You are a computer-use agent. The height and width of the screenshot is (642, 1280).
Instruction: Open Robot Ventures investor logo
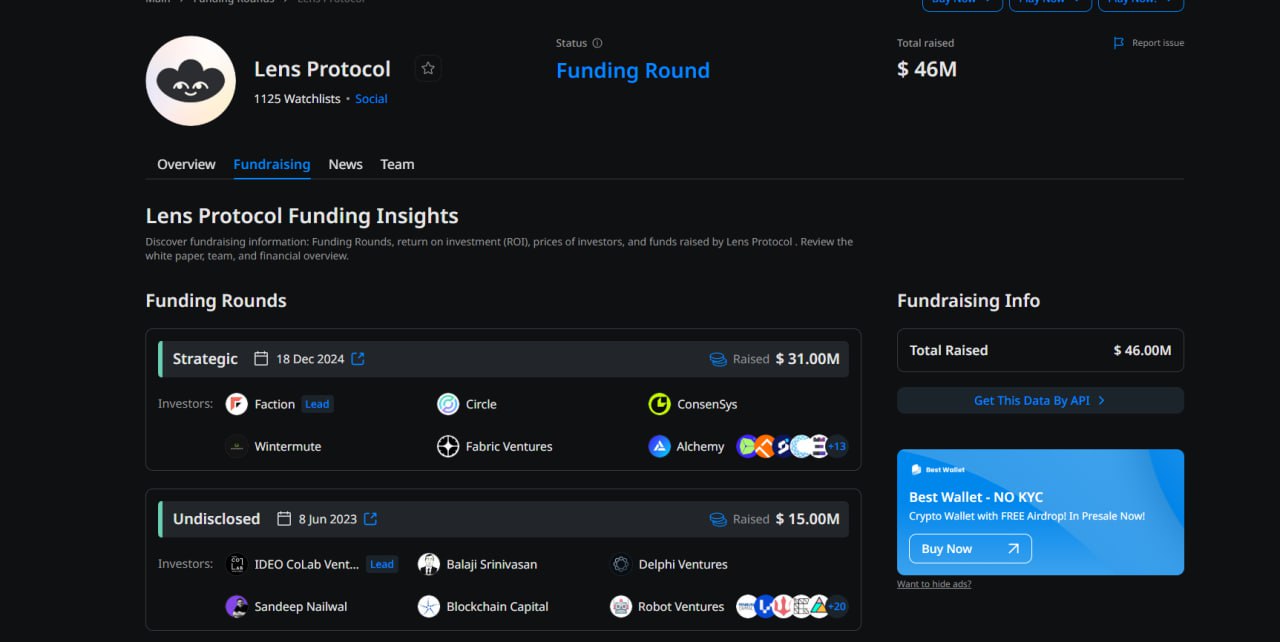click(621, 606)
